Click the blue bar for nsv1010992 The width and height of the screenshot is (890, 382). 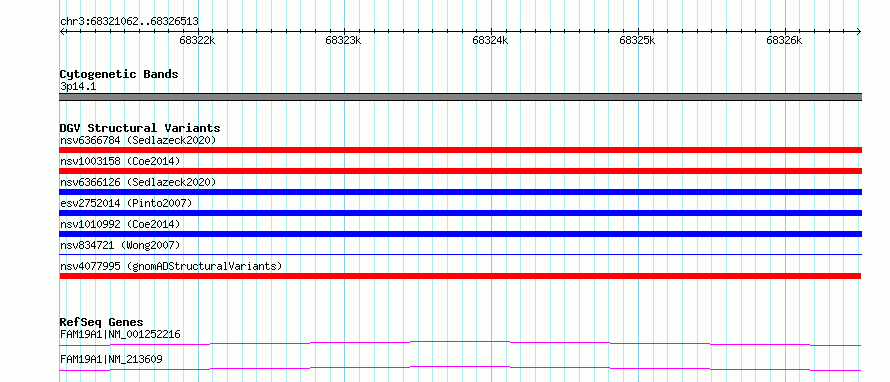460,234
